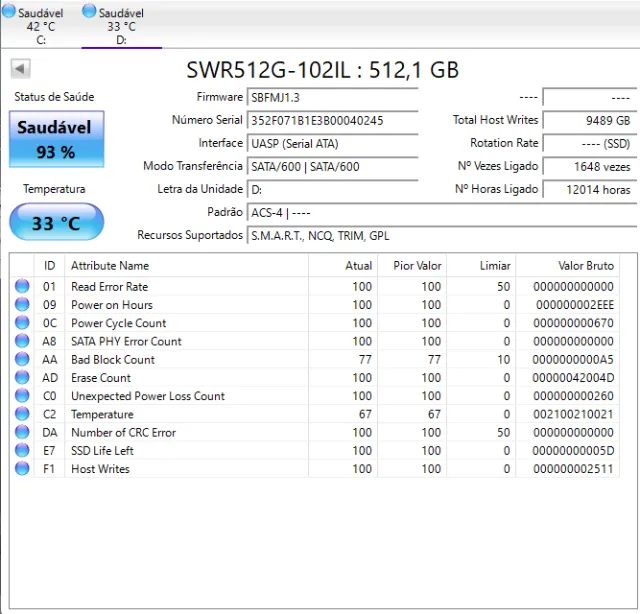Select the Erase Count row name
Screen dimensions: 640x614
click(101, 378)
